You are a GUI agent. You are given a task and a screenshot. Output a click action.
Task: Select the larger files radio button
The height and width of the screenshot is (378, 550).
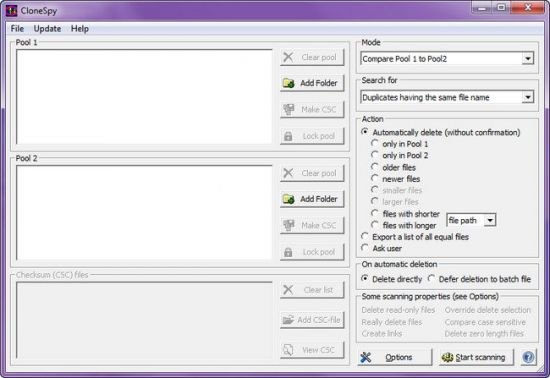pos(395,202)
